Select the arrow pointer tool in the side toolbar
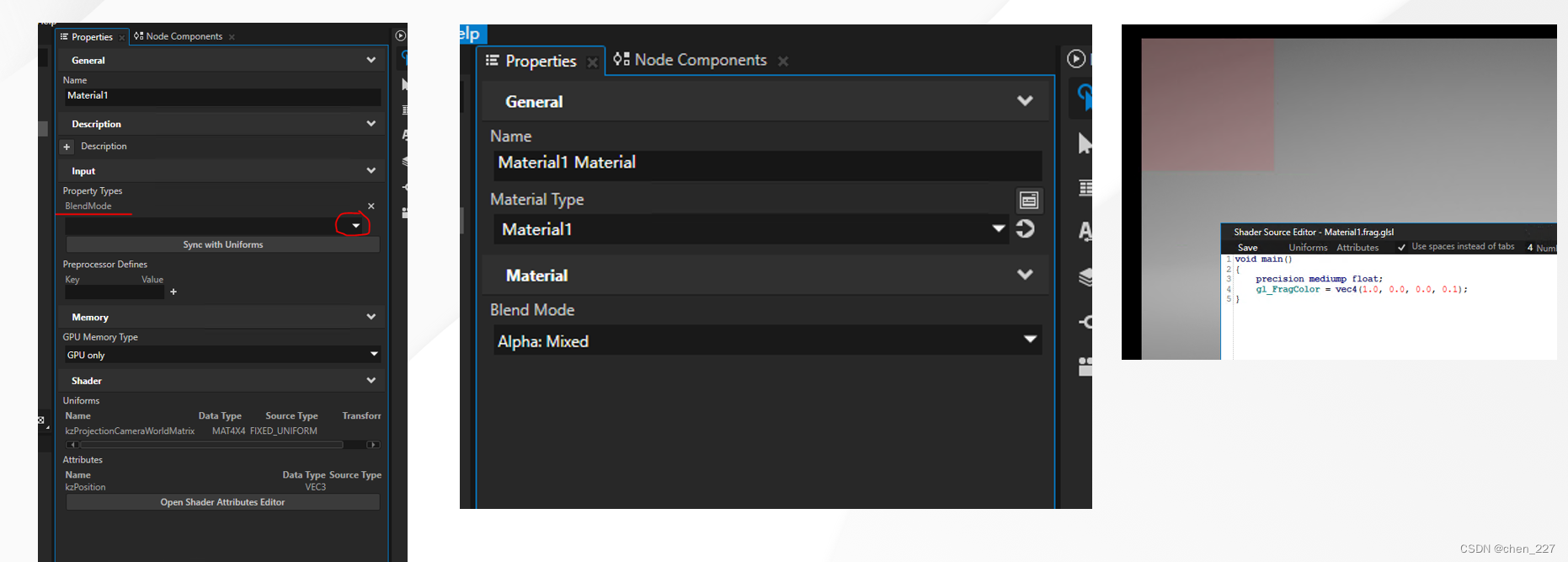This screenshot has width=1568, height=562. (x=1085, y=143)
